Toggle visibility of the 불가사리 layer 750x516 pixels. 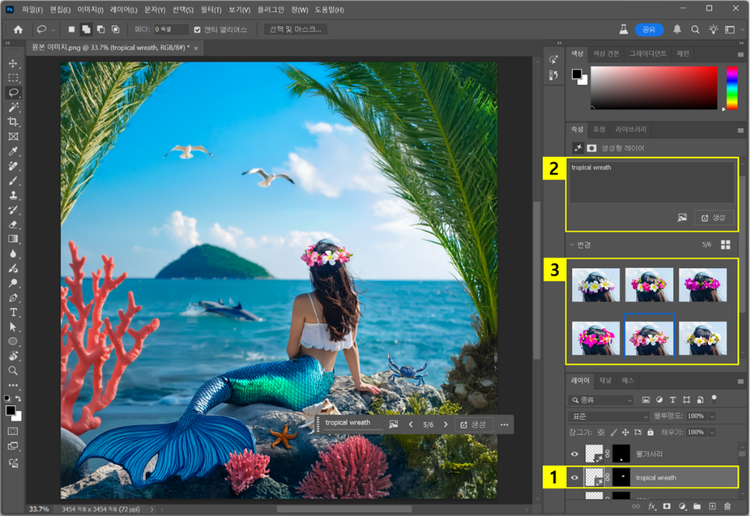[574, 453]
